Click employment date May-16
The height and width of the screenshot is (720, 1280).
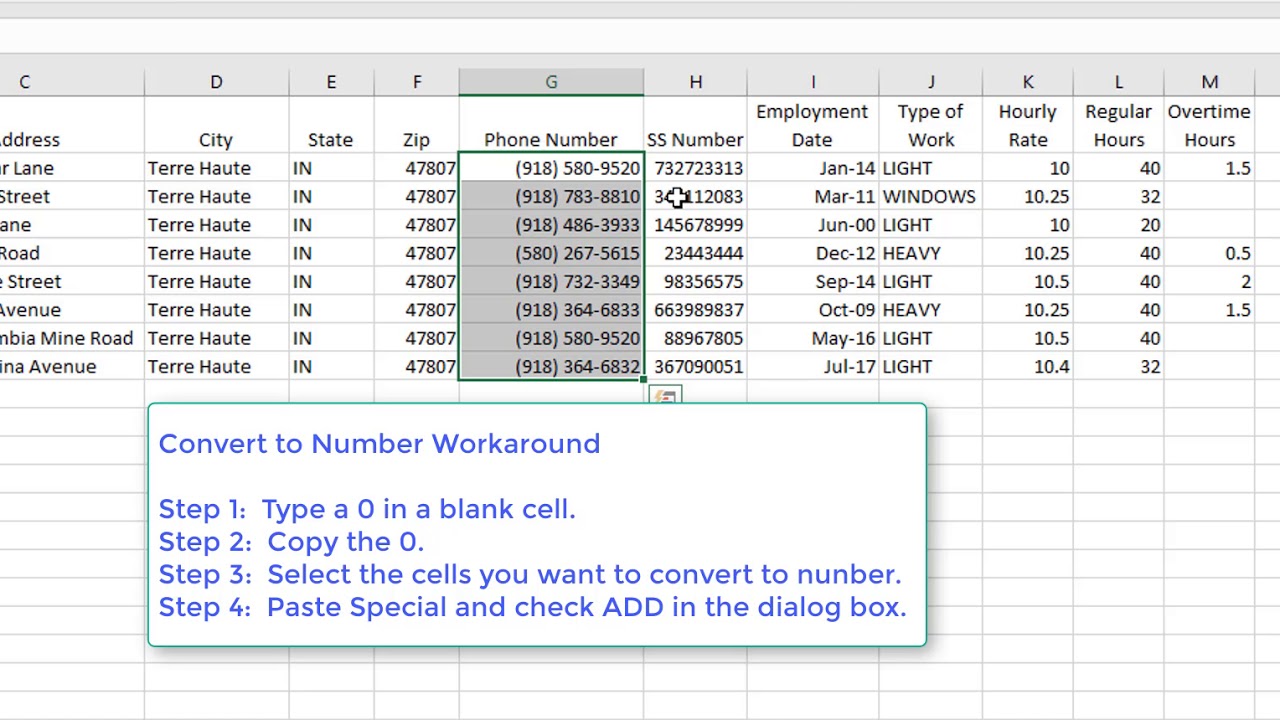813,338
